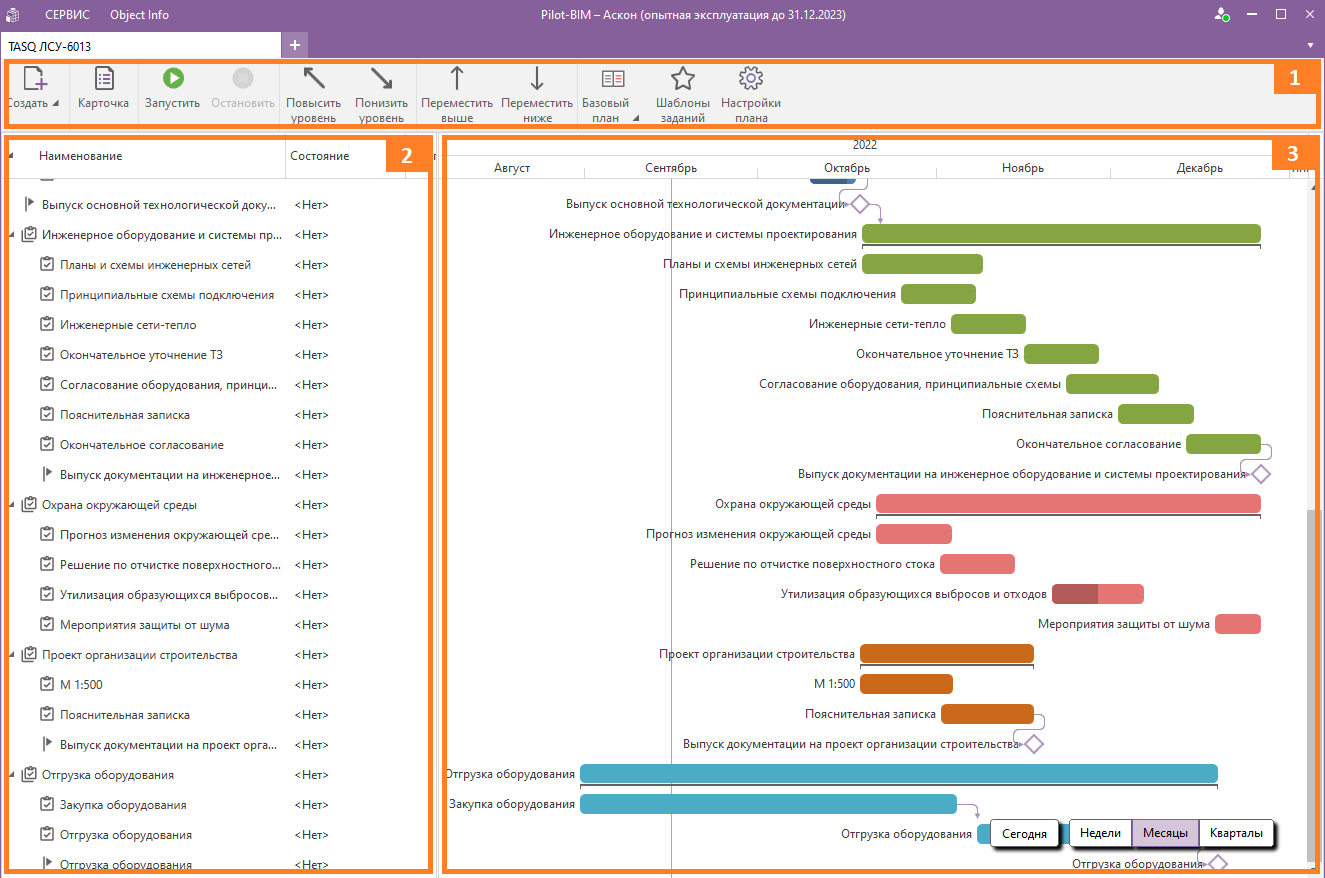
Task: Click the Понизить уровень arrow icon
Action: 381,80
